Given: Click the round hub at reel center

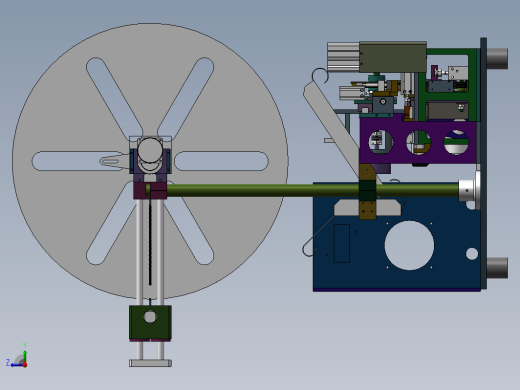Looking at the screenshot, I should pyautogui.click(x=150, y=151).
